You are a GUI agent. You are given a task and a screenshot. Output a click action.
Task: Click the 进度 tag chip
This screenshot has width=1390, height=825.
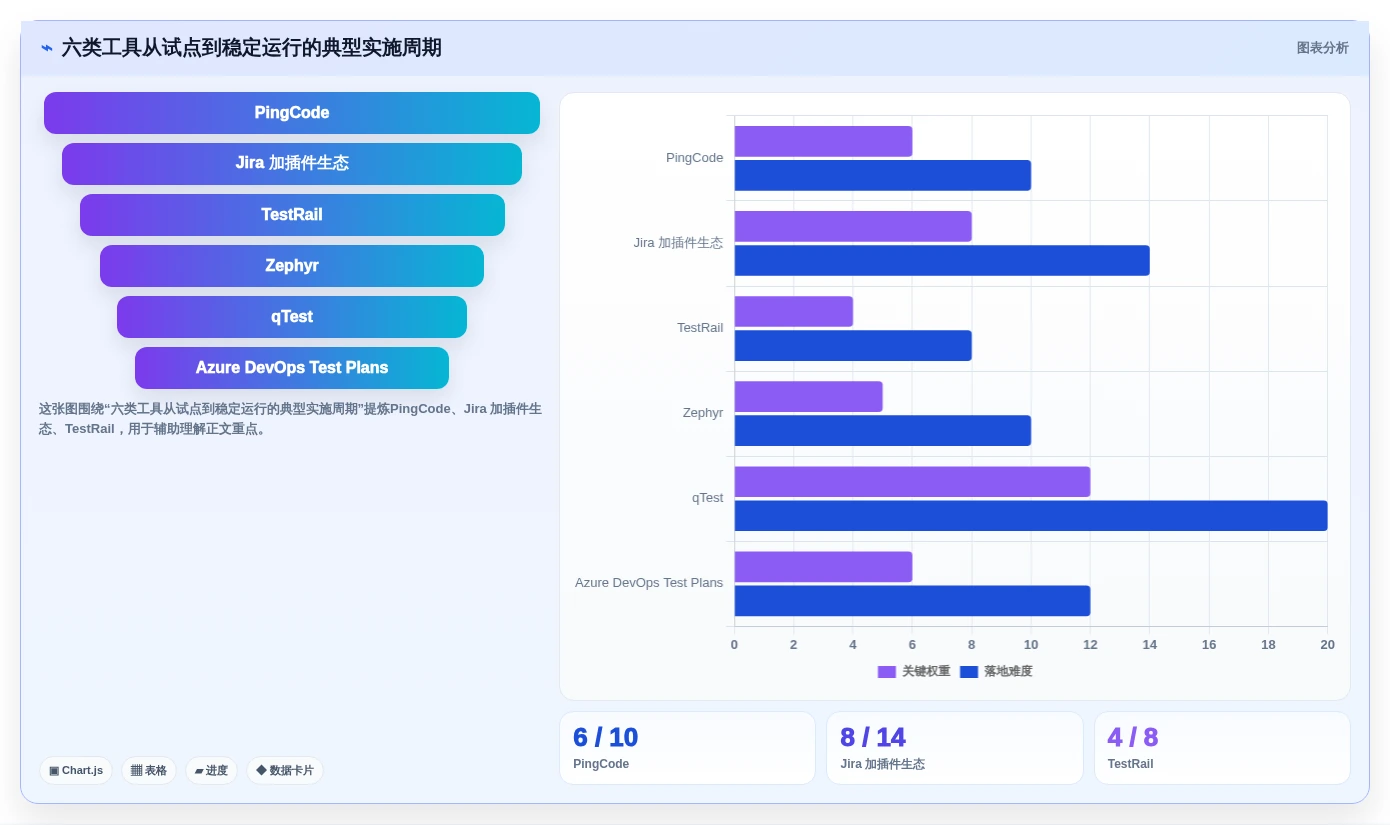coord(211,770)
